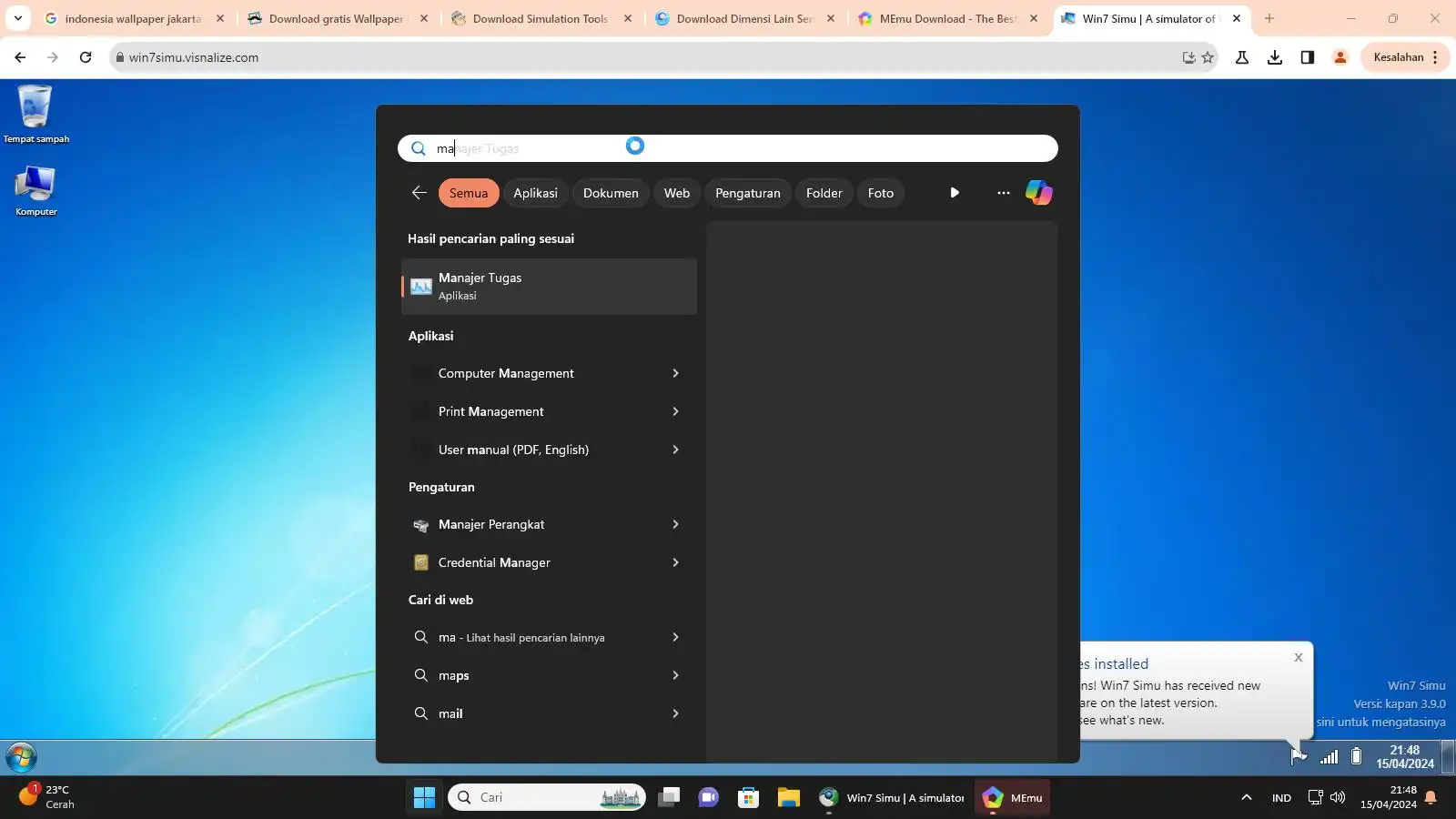Go back with the search panel arrow
The height and width of the screenshot is (819, 1456).
[419, 193]
